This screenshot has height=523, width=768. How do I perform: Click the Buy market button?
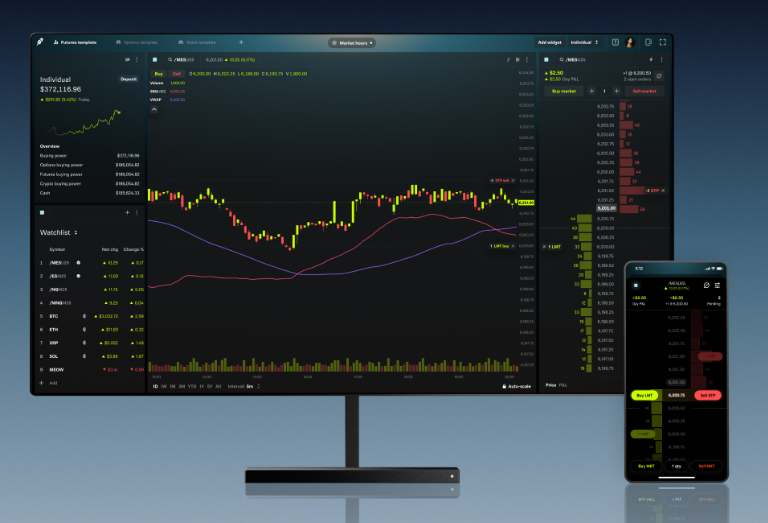564,91
